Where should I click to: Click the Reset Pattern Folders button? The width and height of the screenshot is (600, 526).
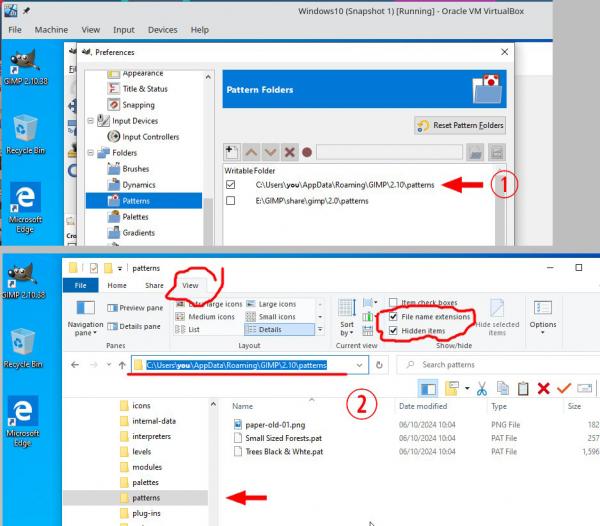pos(460,125)
